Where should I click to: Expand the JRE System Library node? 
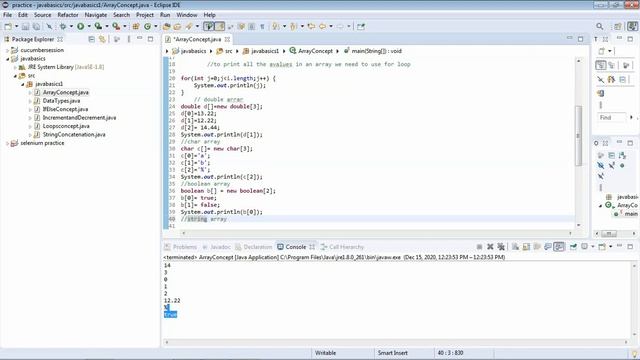[15, 67]
